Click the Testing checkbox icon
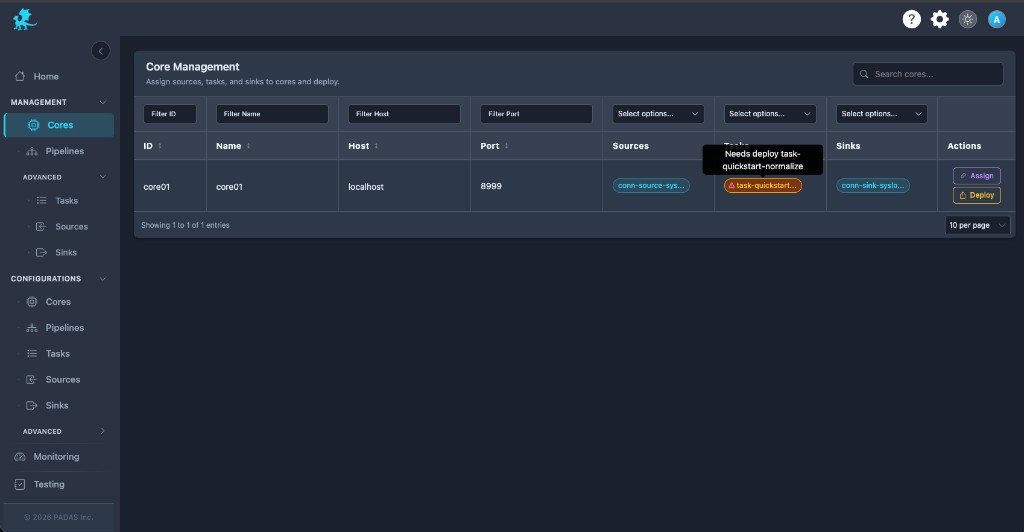The width and height of the screenshot is (1024, 532). 20,484
